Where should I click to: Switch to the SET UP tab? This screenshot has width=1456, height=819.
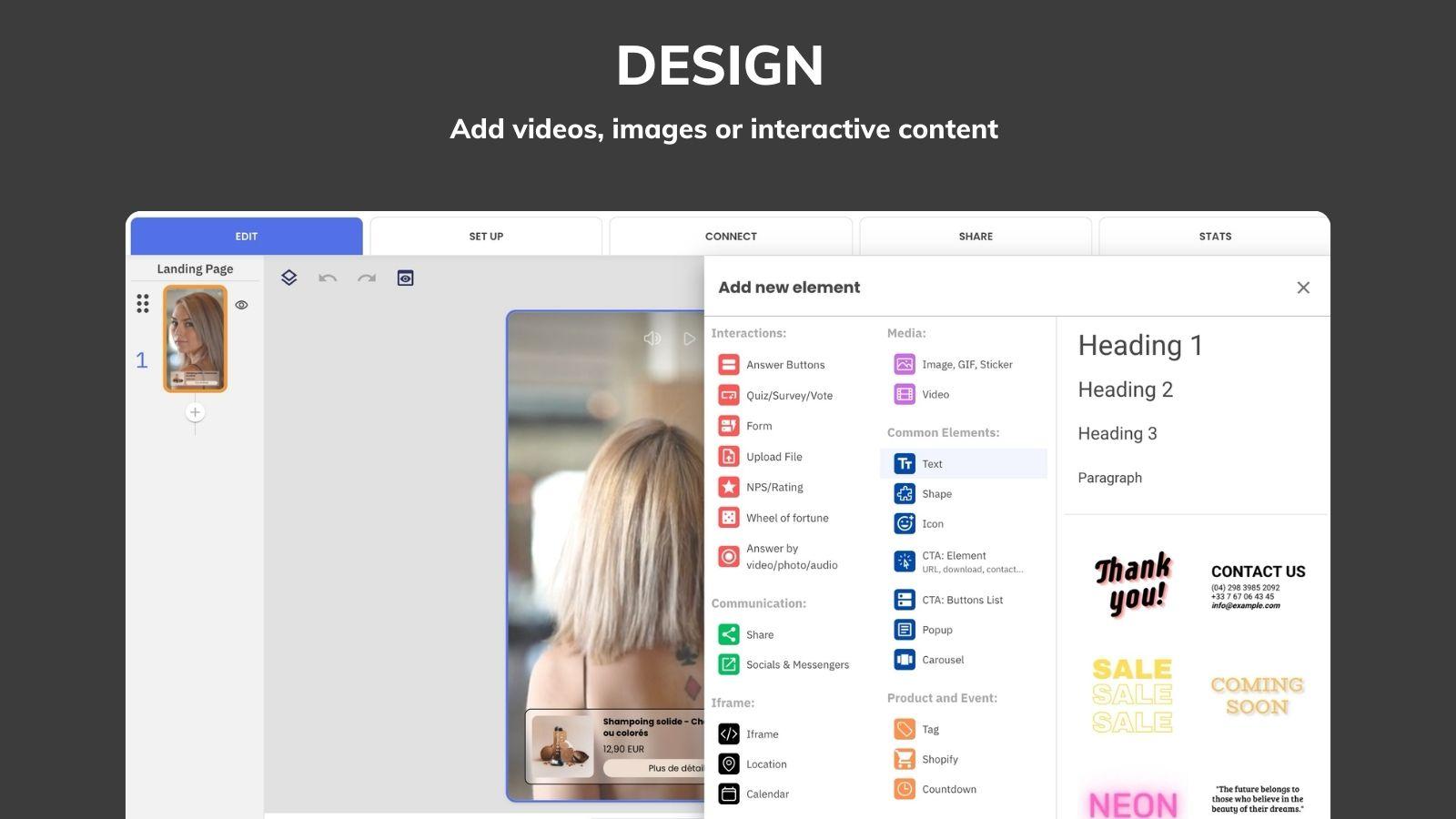click(x=486, y=236)
